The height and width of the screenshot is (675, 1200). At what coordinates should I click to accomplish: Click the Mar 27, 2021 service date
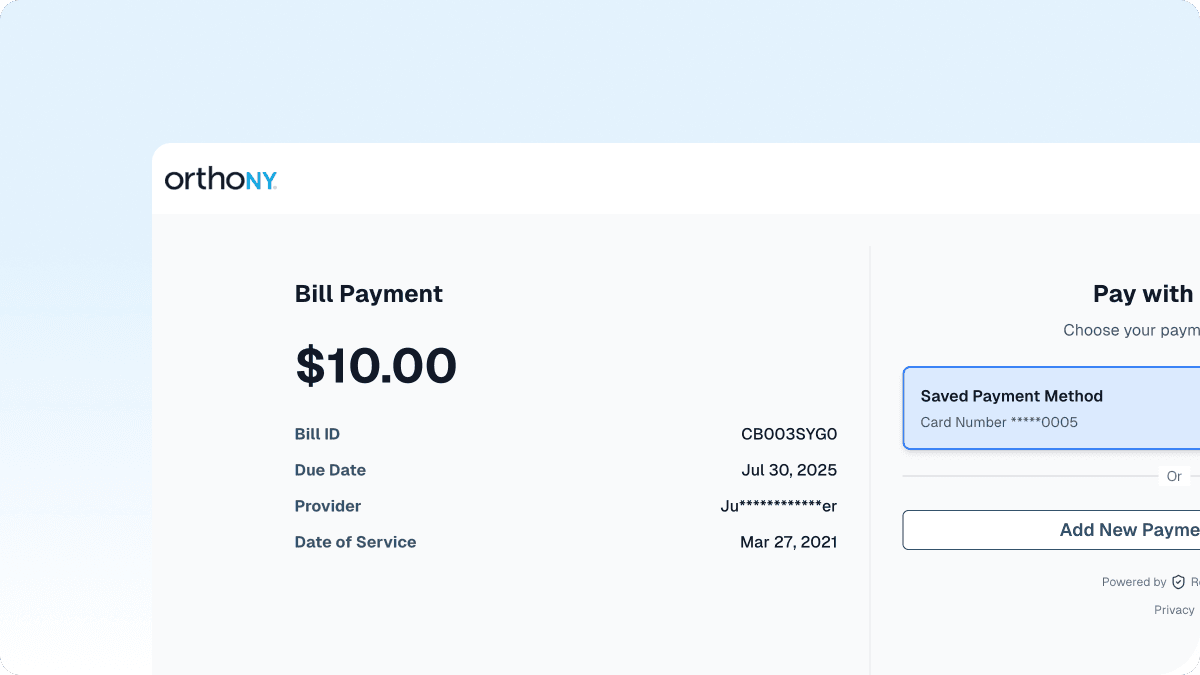[788, 542]
